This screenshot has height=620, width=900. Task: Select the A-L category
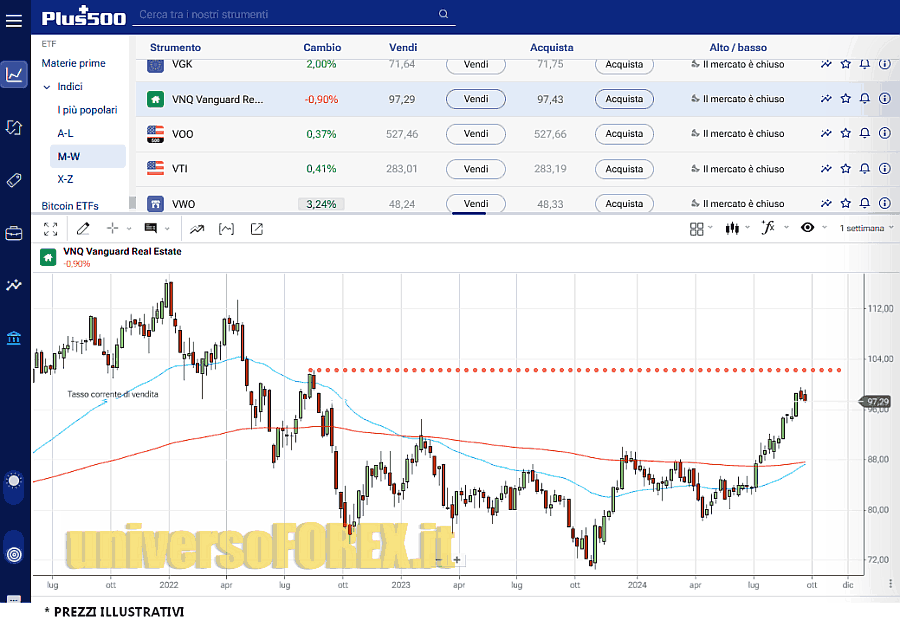coord(65,133)
